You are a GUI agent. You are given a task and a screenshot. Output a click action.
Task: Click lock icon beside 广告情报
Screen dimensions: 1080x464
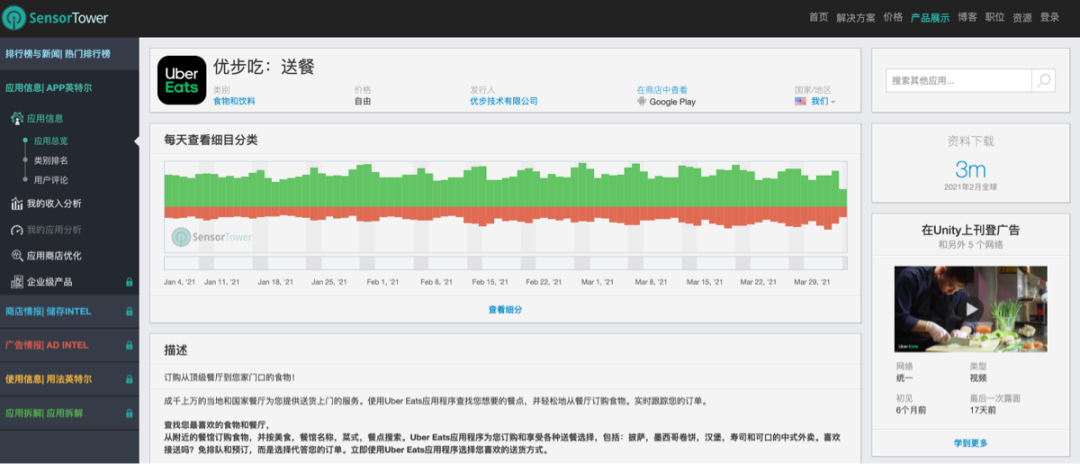point(129,345)
